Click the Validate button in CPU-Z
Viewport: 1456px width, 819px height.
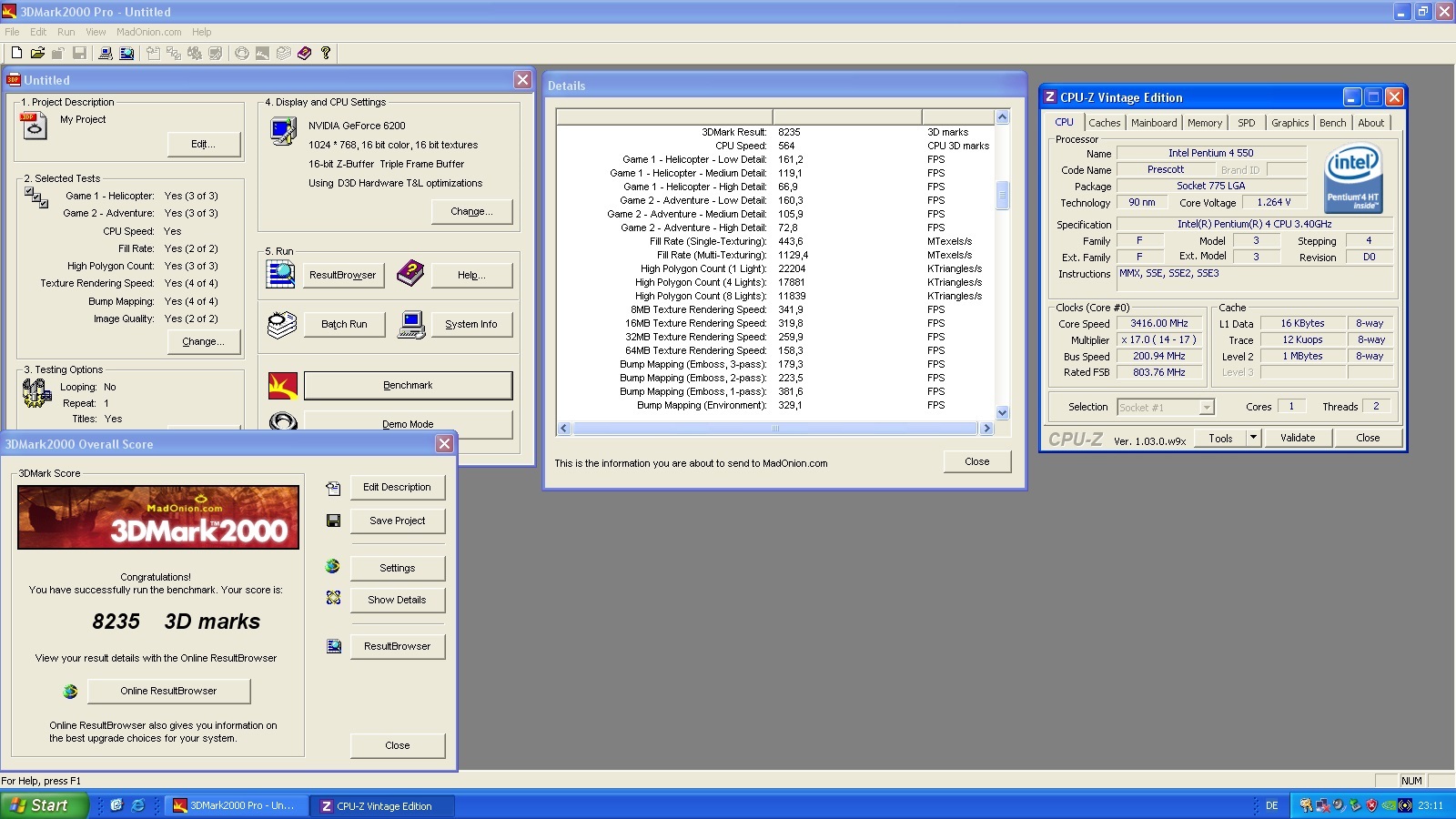(x=1298, y=438)
